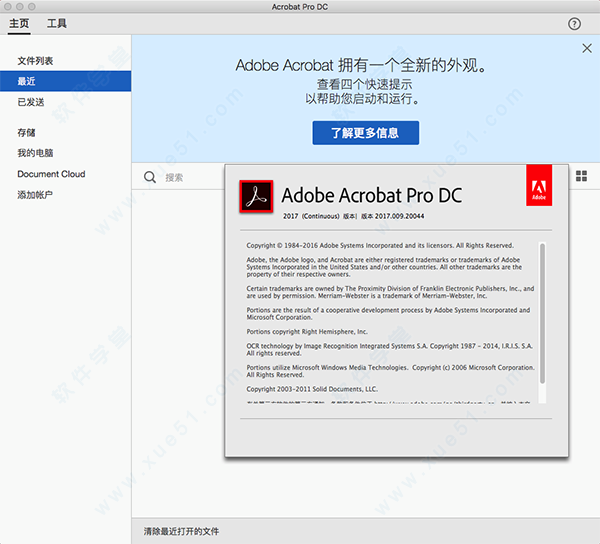This screenshot has width=600, height=544.
Task: Click the 存储 section header
Action: click(26, 133)
